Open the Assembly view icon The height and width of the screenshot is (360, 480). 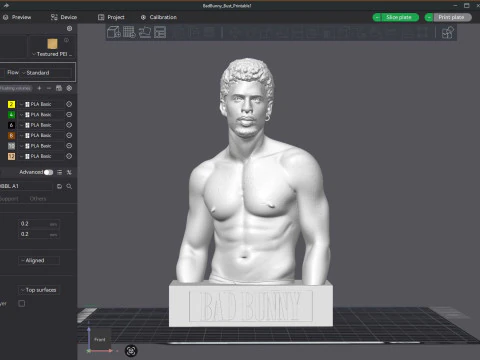click(x=447, y=33)
